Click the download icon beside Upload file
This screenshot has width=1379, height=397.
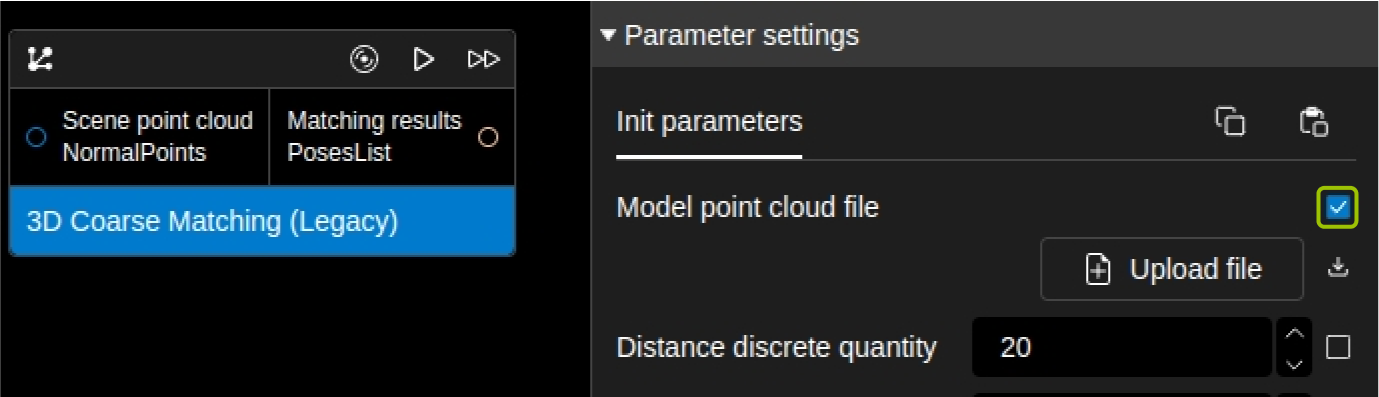click(1338, 268)
